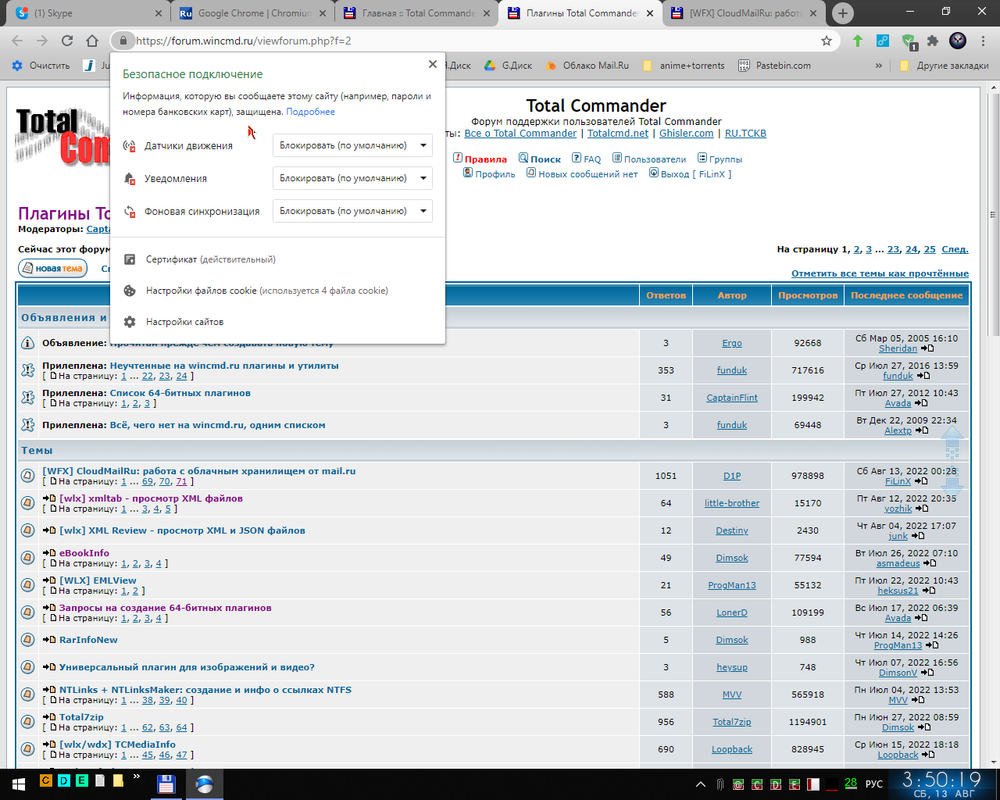Open the extensions puzzle icon

(x=933, y=41)
